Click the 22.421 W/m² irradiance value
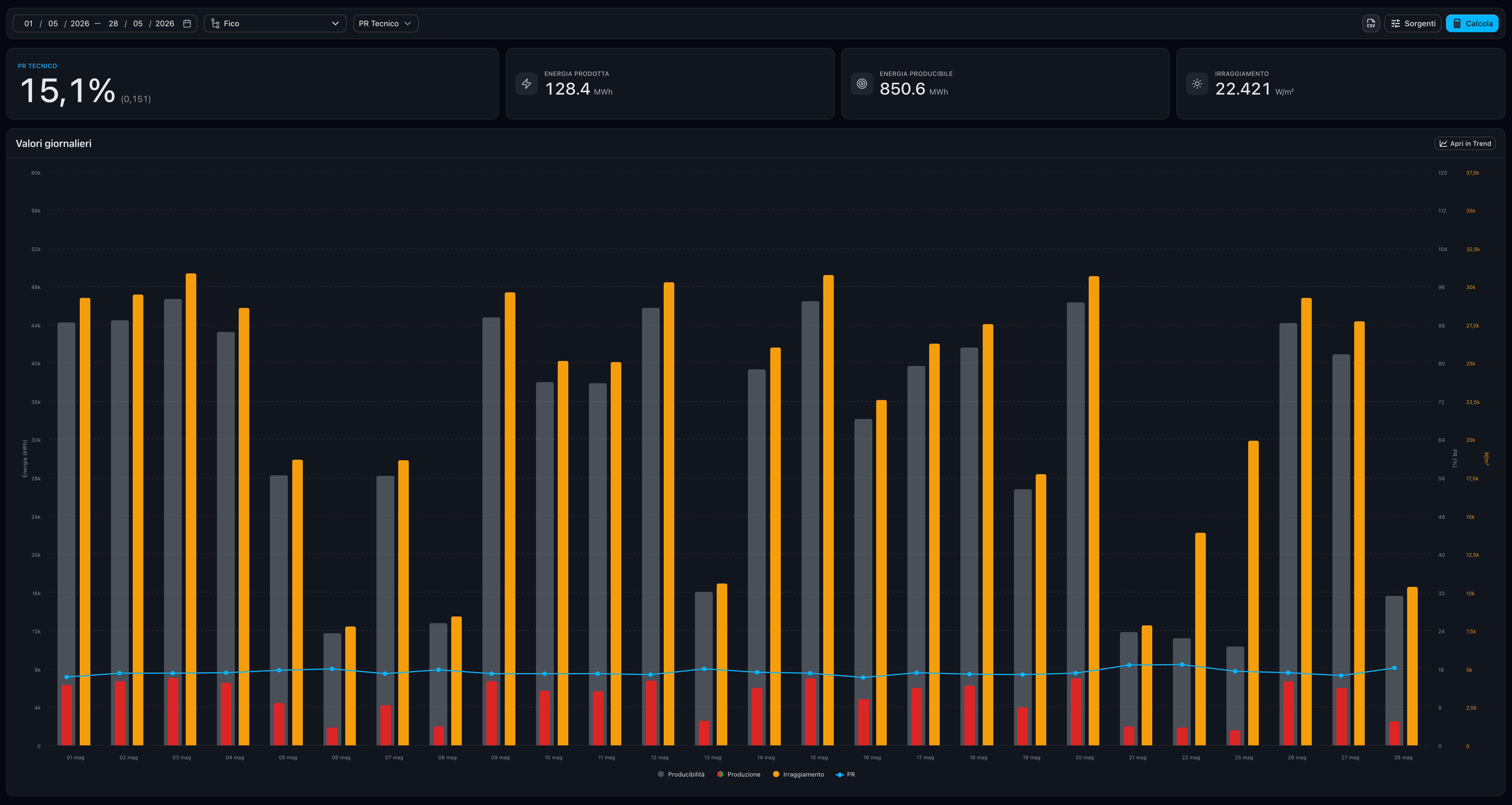Screen dimensions: 1512x805 click(x=1254, y=89)
